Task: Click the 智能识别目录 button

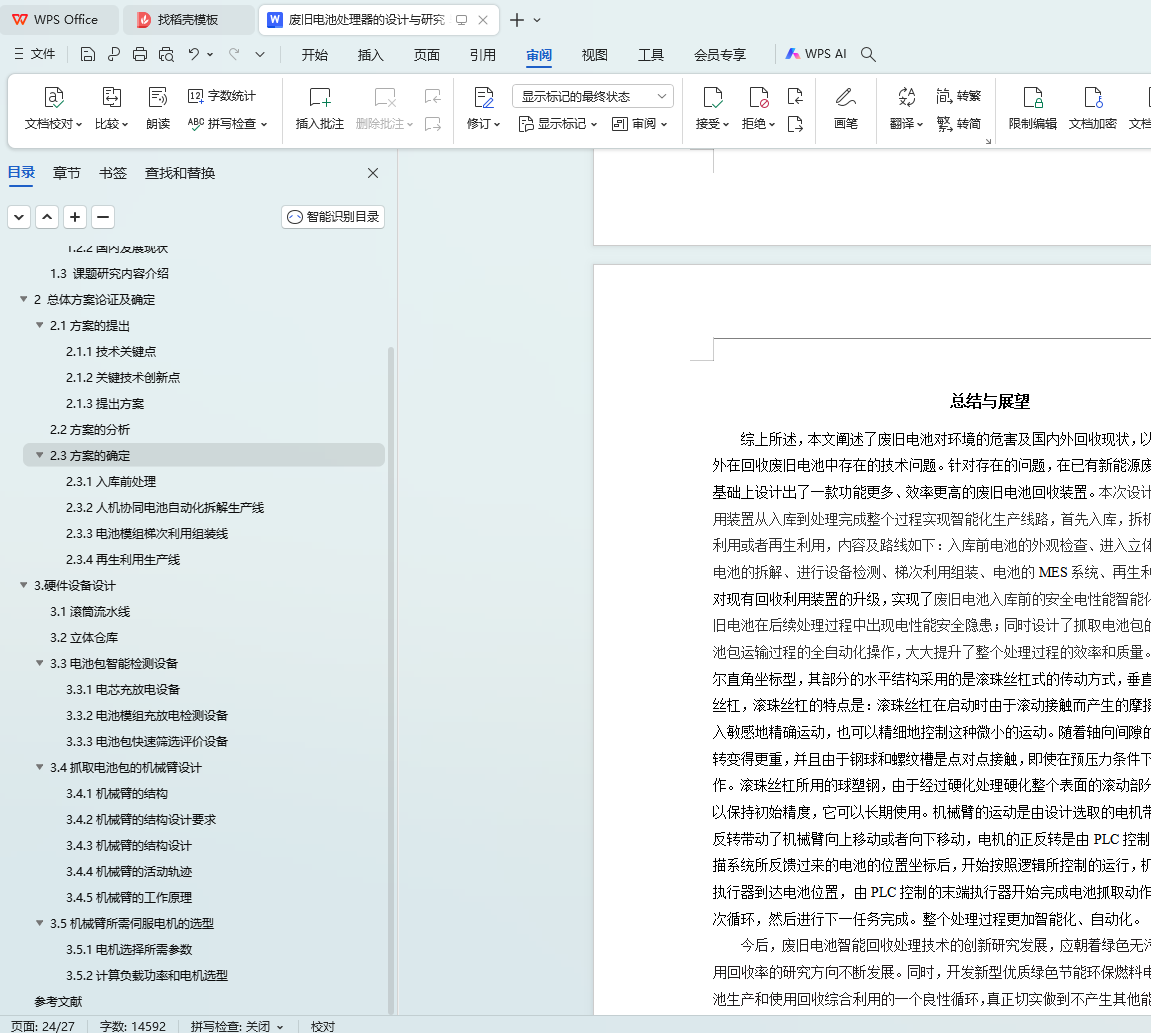Action: pos(333,217)
